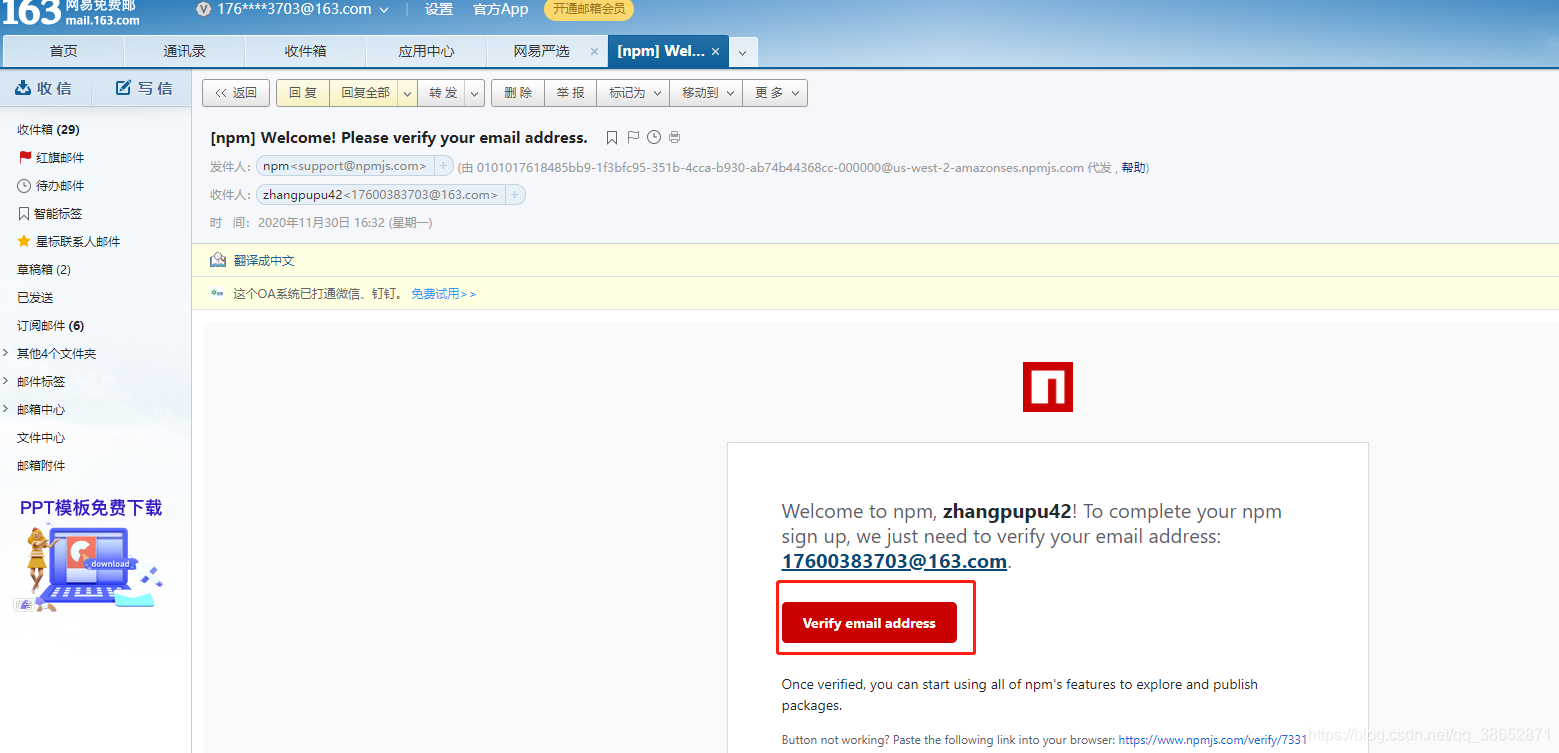Click 写信 to compose mail
This screenshot has height=753, width=1559.
pyautogui.click(x=143, y=88)
